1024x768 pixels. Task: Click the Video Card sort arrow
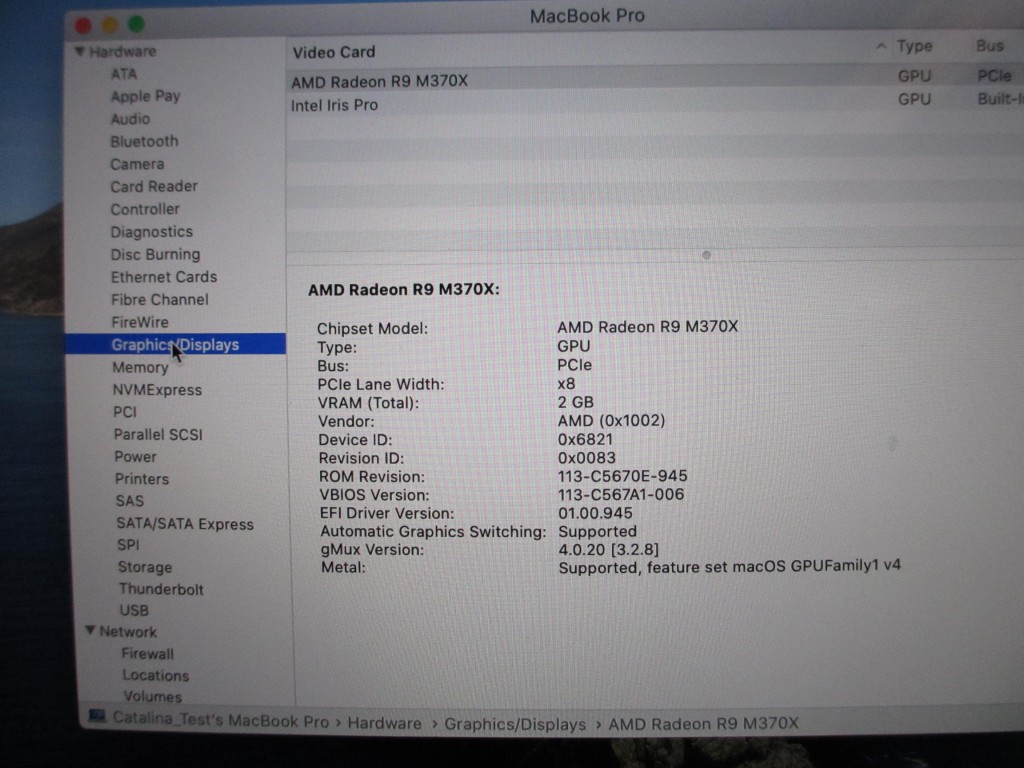click(881, 47)
